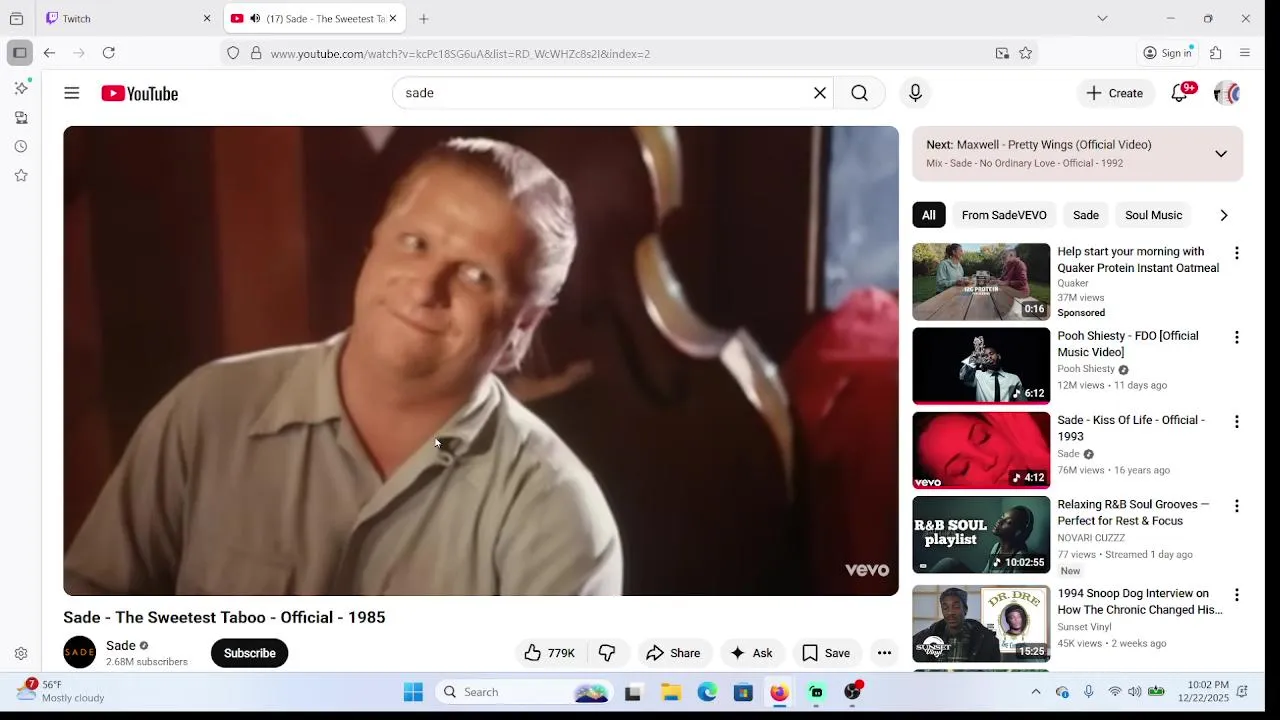Image resolution: width=1280 pixels, height=720 pixels.
Task: Show hidden system tray icons
Action: coord(1036,692)
